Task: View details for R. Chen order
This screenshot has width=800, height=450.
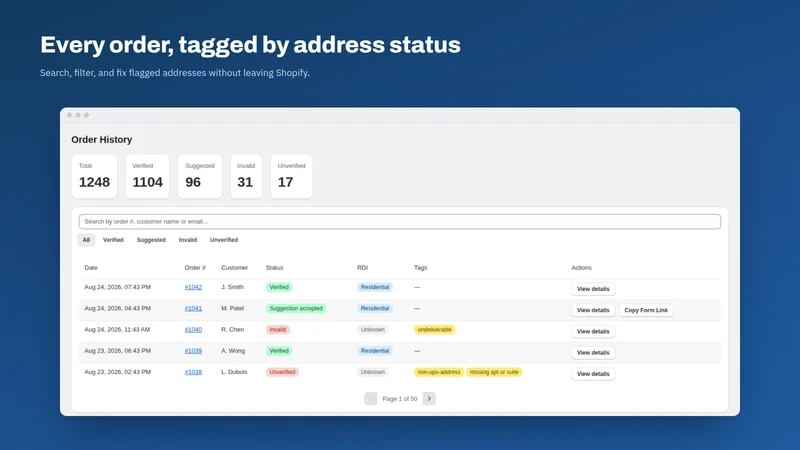Action: (x=593, y=332)
